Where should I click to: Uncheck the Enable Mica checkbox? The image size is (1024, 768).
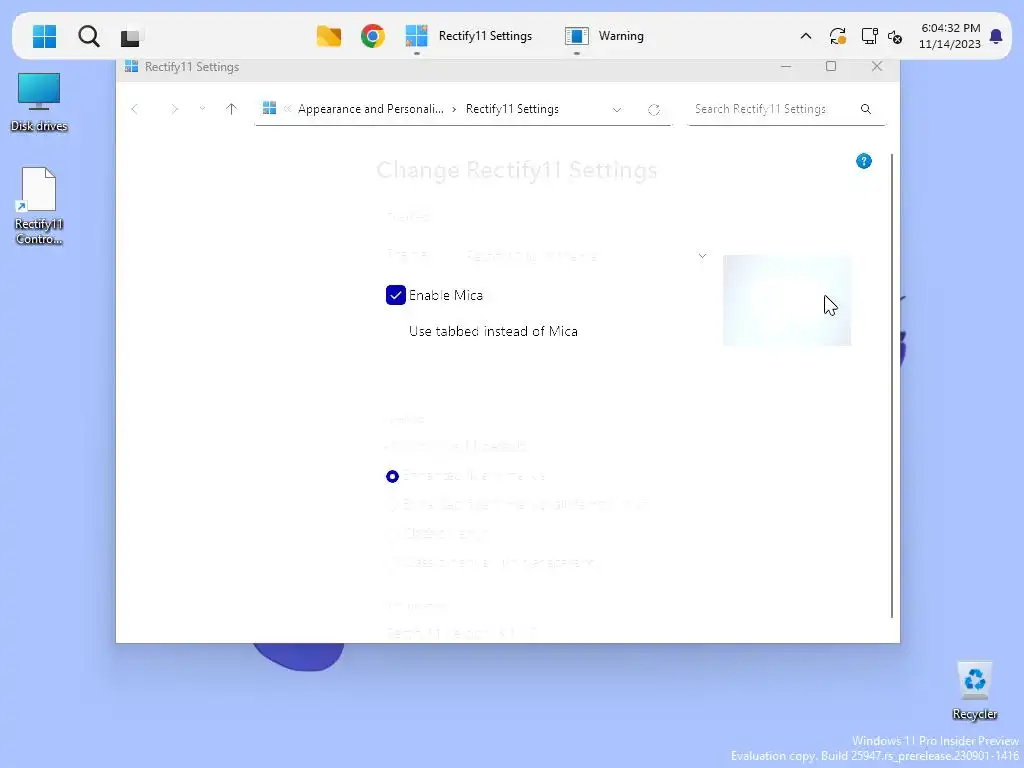[x=396, y=295]
